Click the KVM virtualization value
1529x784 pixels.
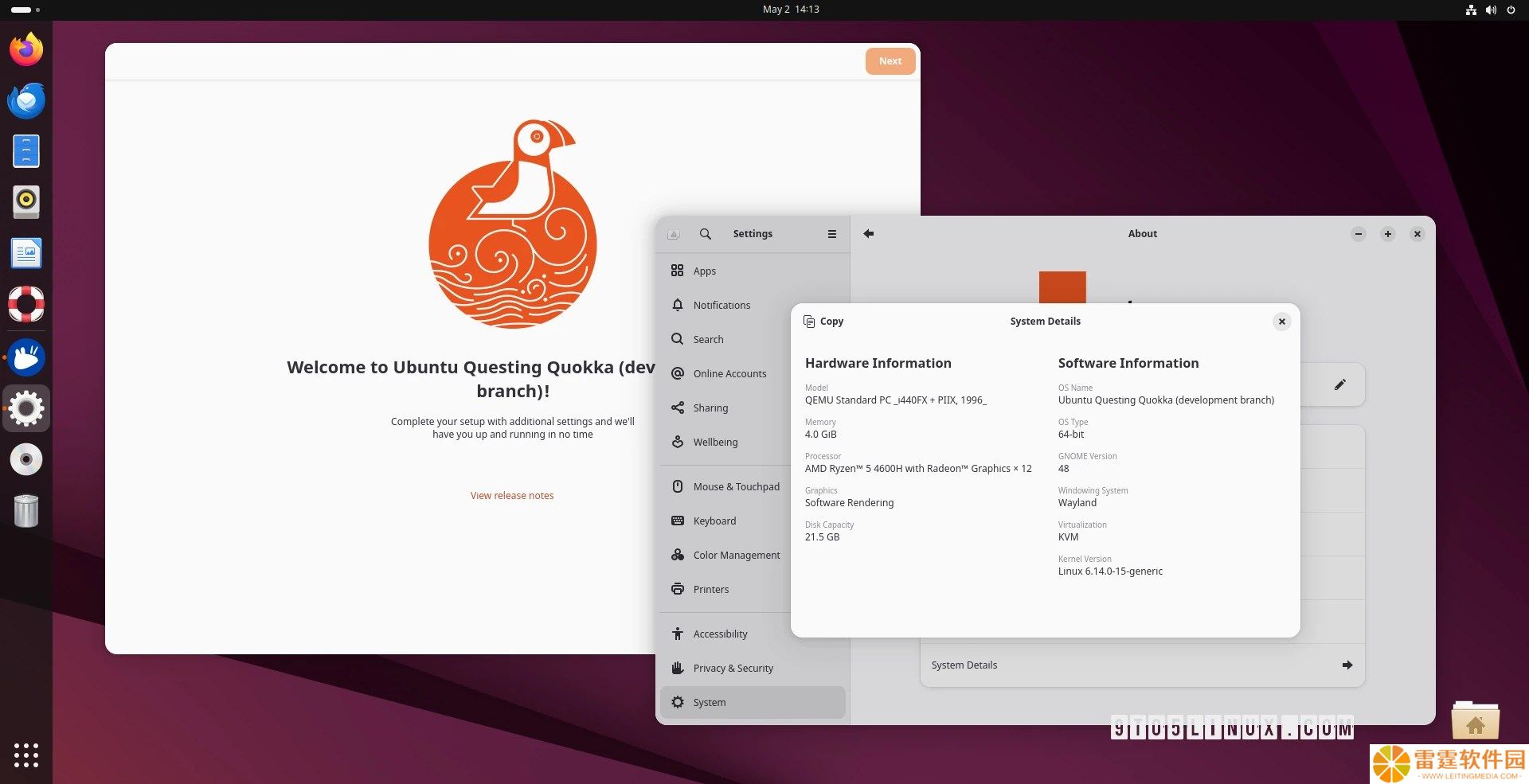coord(1068,537)
